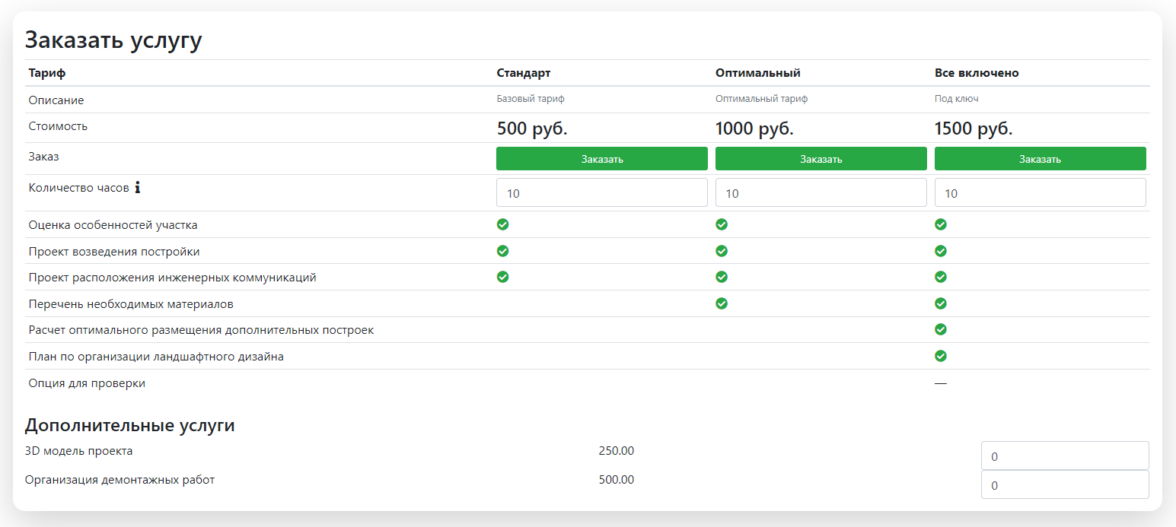The image size is (1176, 527).
Task: Click checkmark for Расчет оптимального размещения дополнительных построек
Action: 941,329
